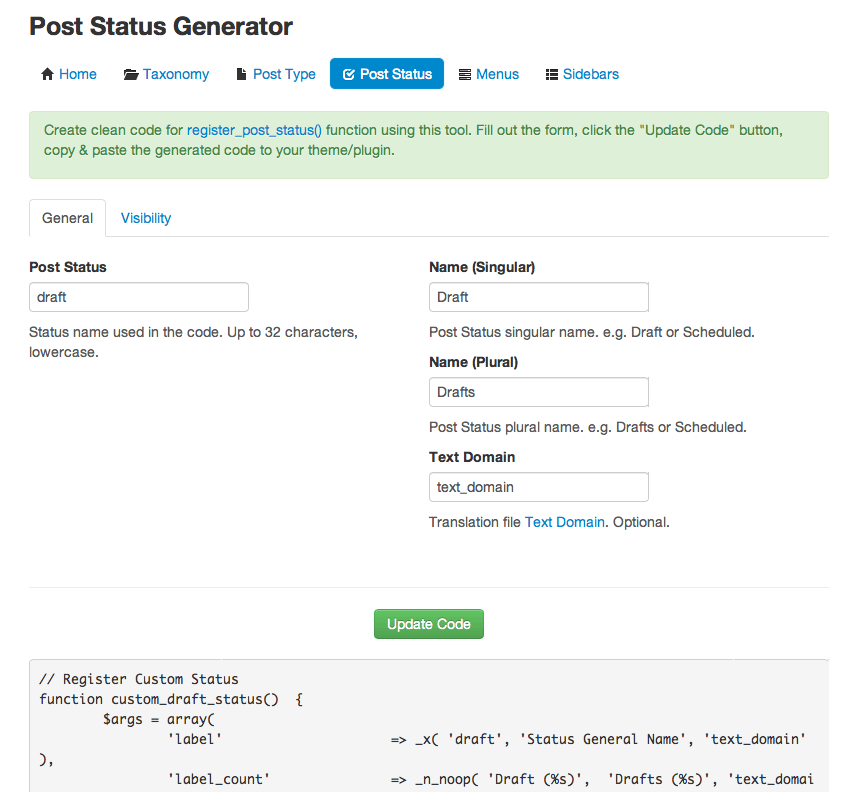
Task: Click the Sidebars grid icon
Action: coord(552,74)
